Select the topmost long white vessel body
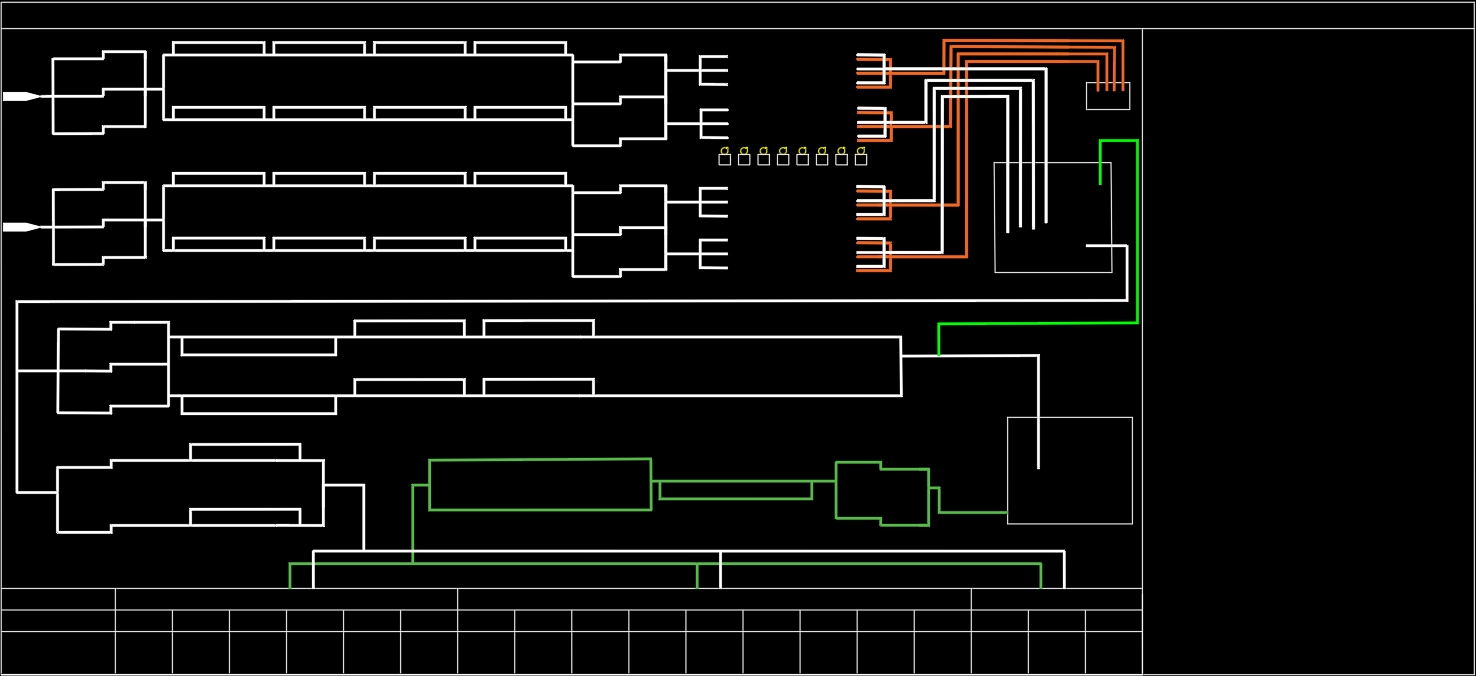Viewport: 1476px width, 676px height. [368, 87]
